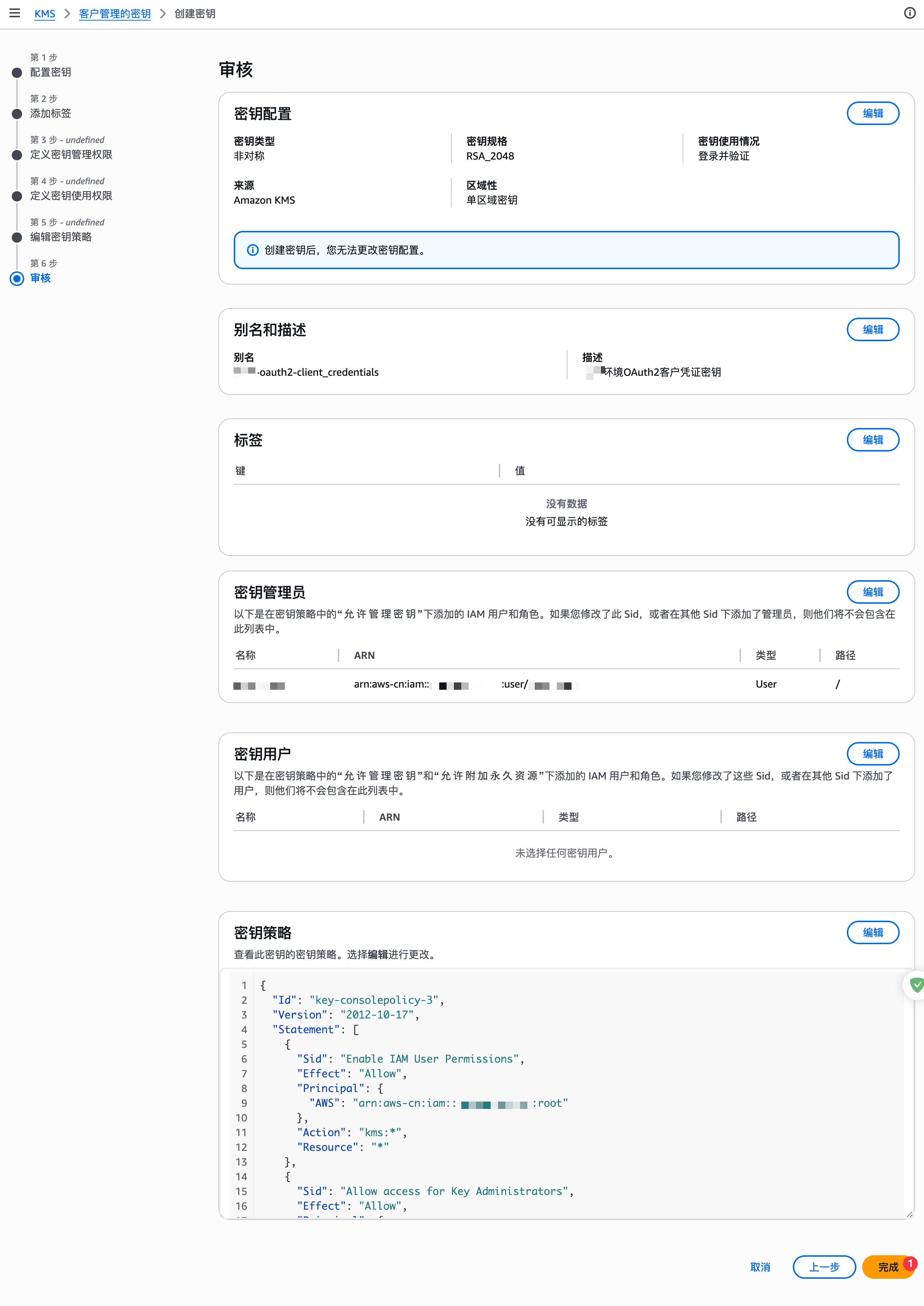Edit the 标签 section

873,439
